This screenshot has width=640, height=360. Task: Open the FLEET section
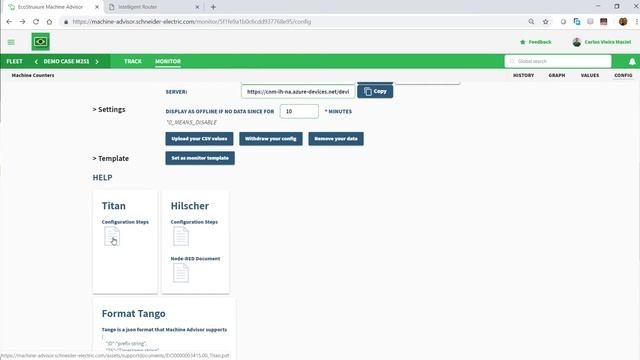pos(14,61)
